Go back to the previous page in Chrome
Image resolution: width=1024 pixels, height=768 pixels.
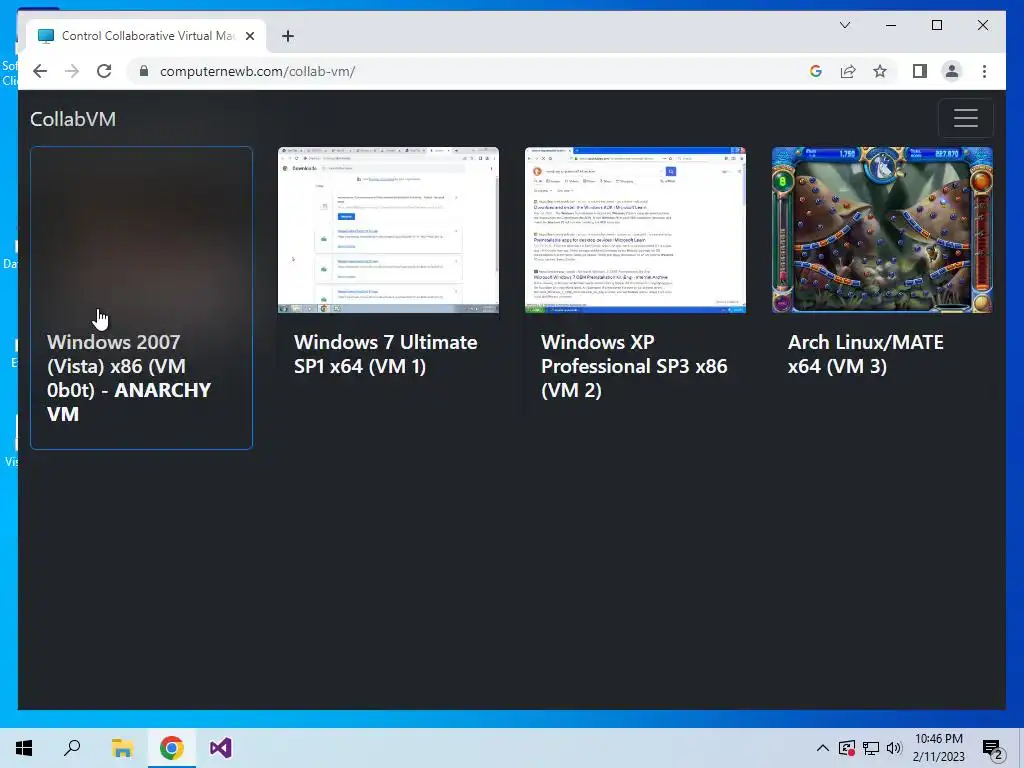(x=40, y=71)
